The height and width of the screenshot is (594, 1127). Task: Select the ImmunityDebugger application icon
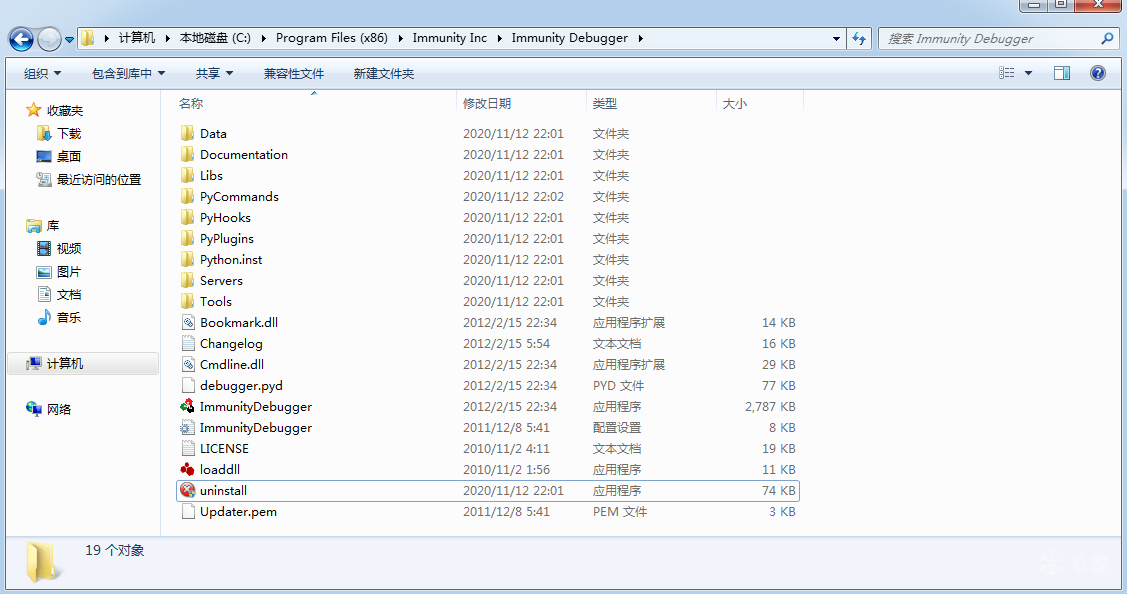pos(188,406)
